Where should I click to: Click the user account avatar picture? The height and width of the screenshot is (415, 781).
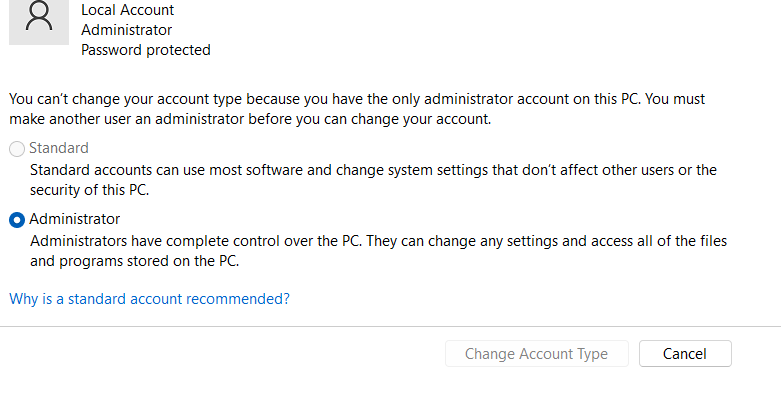coord(39,22)
